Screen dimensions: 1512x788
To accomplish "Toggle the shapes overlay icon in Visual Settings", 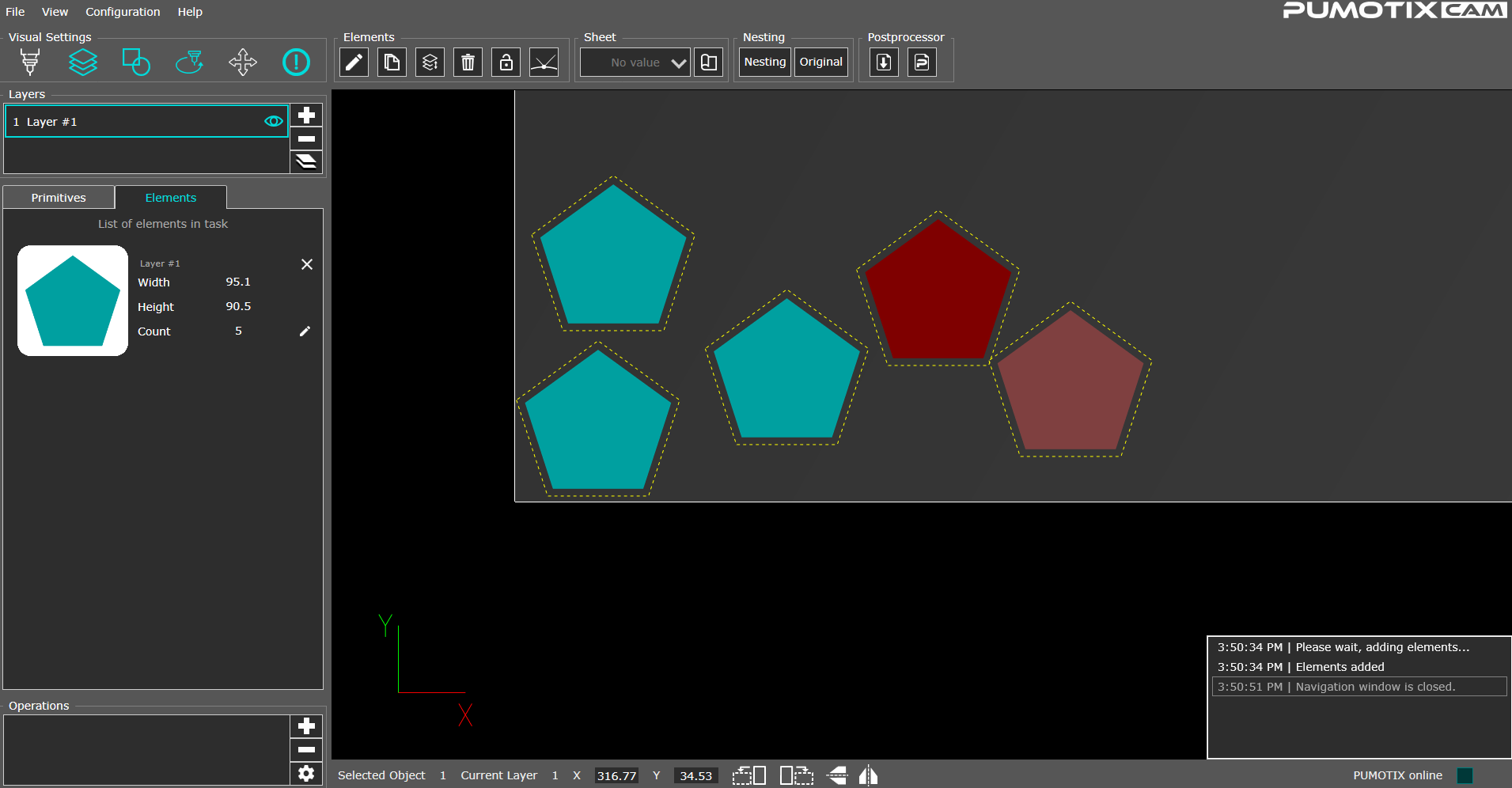I will click(136, 62).
